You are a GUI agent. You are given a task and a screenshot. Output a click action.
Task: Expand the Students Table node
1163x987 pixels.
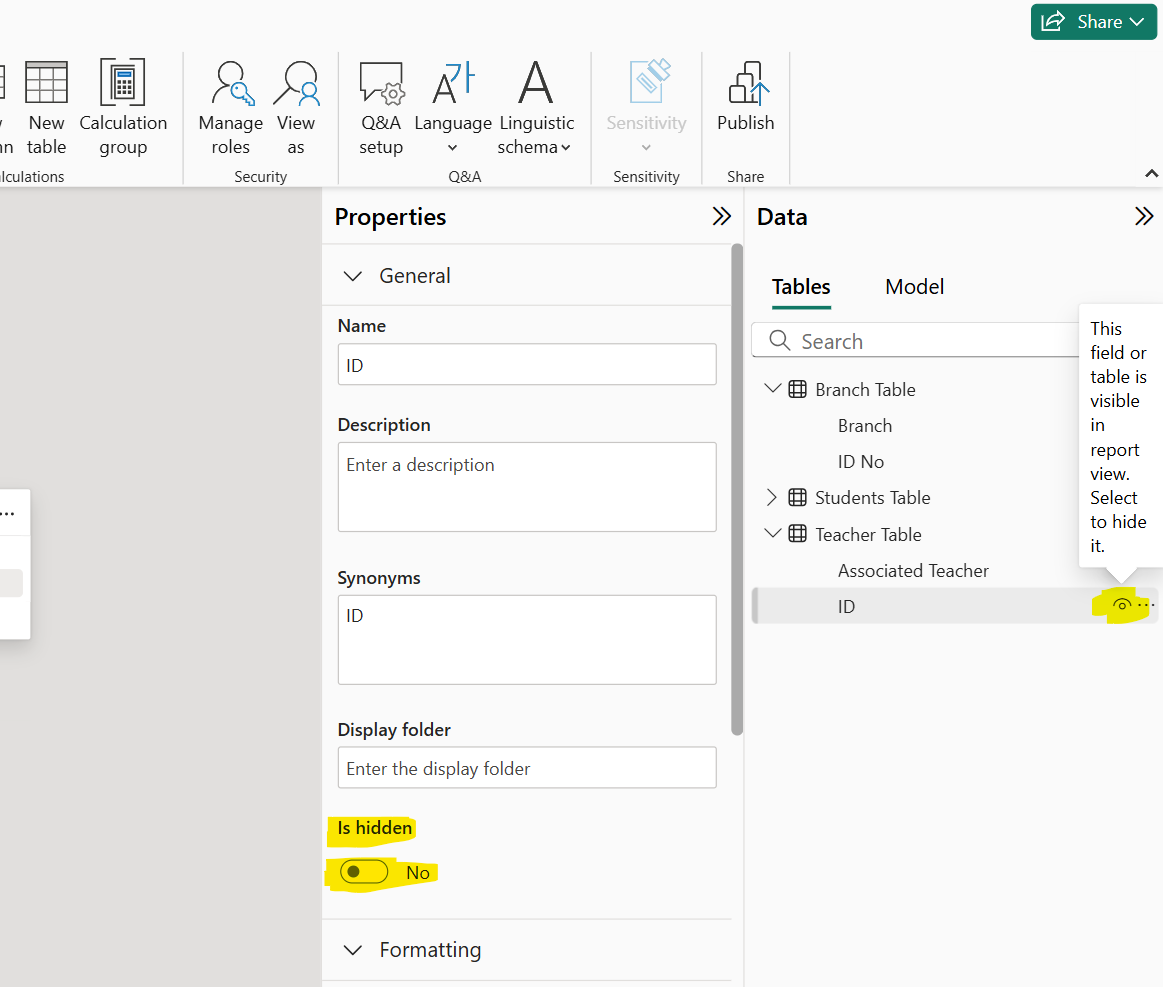pyautogui.click(x=772, y=497)
